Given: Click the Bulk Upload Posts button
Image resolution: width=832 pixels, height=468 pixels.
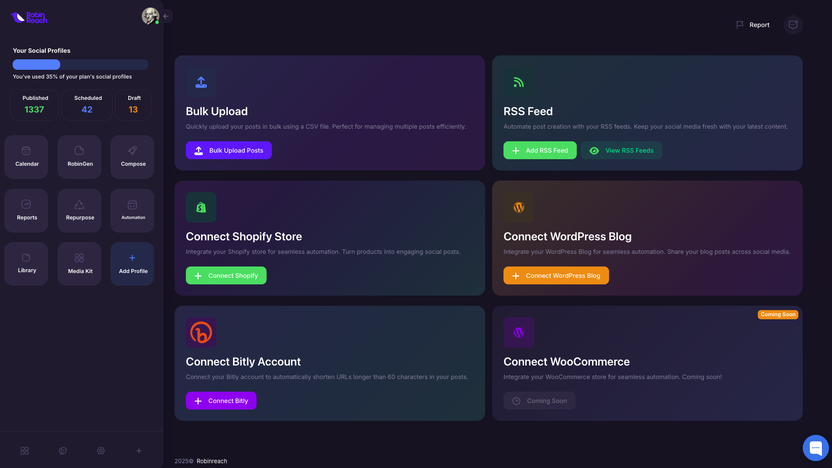Looking at the screenshot, I should 228,150.
